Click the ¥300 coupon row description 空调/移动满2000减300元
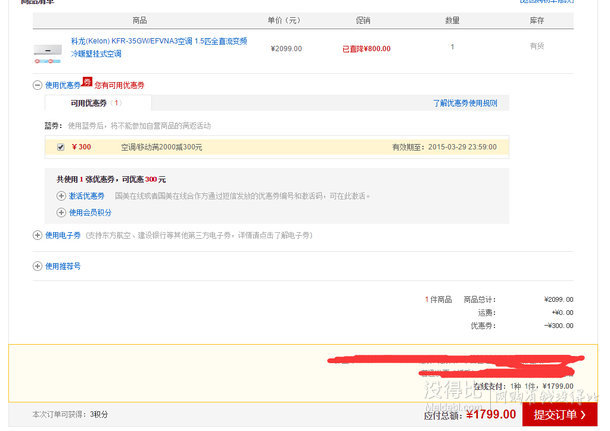The image size is (610, 431). (x=161, y=147)
